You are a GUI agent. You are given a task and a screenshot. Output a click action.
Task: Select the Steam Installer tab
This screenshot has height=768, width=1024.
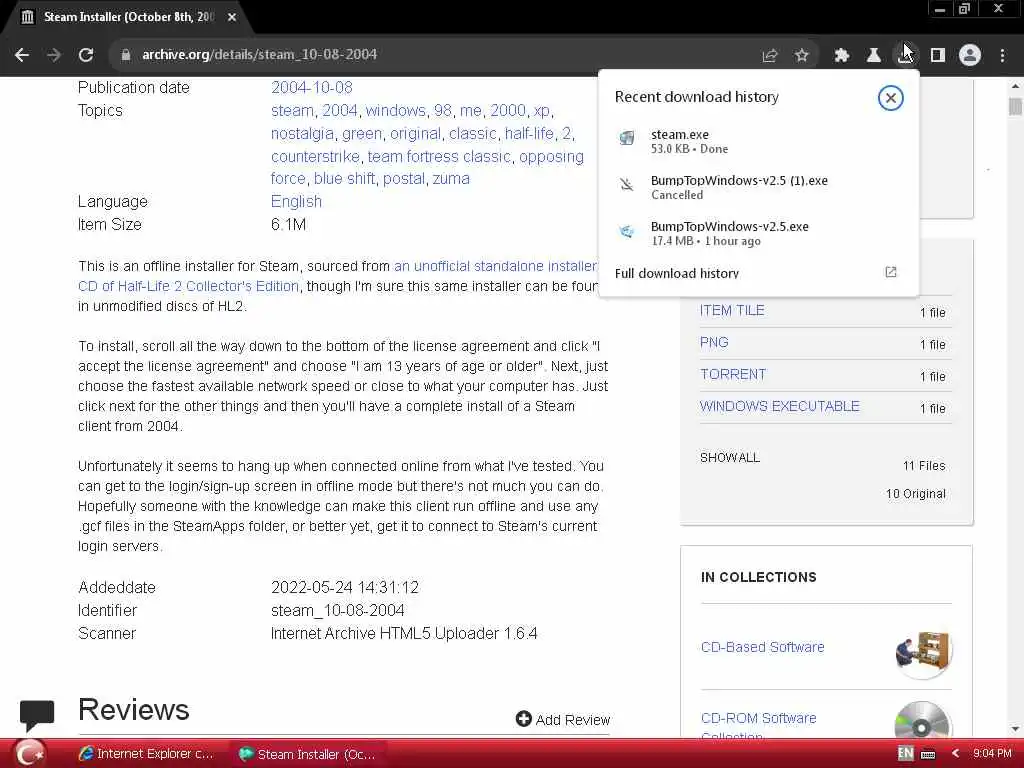point(129,17)
